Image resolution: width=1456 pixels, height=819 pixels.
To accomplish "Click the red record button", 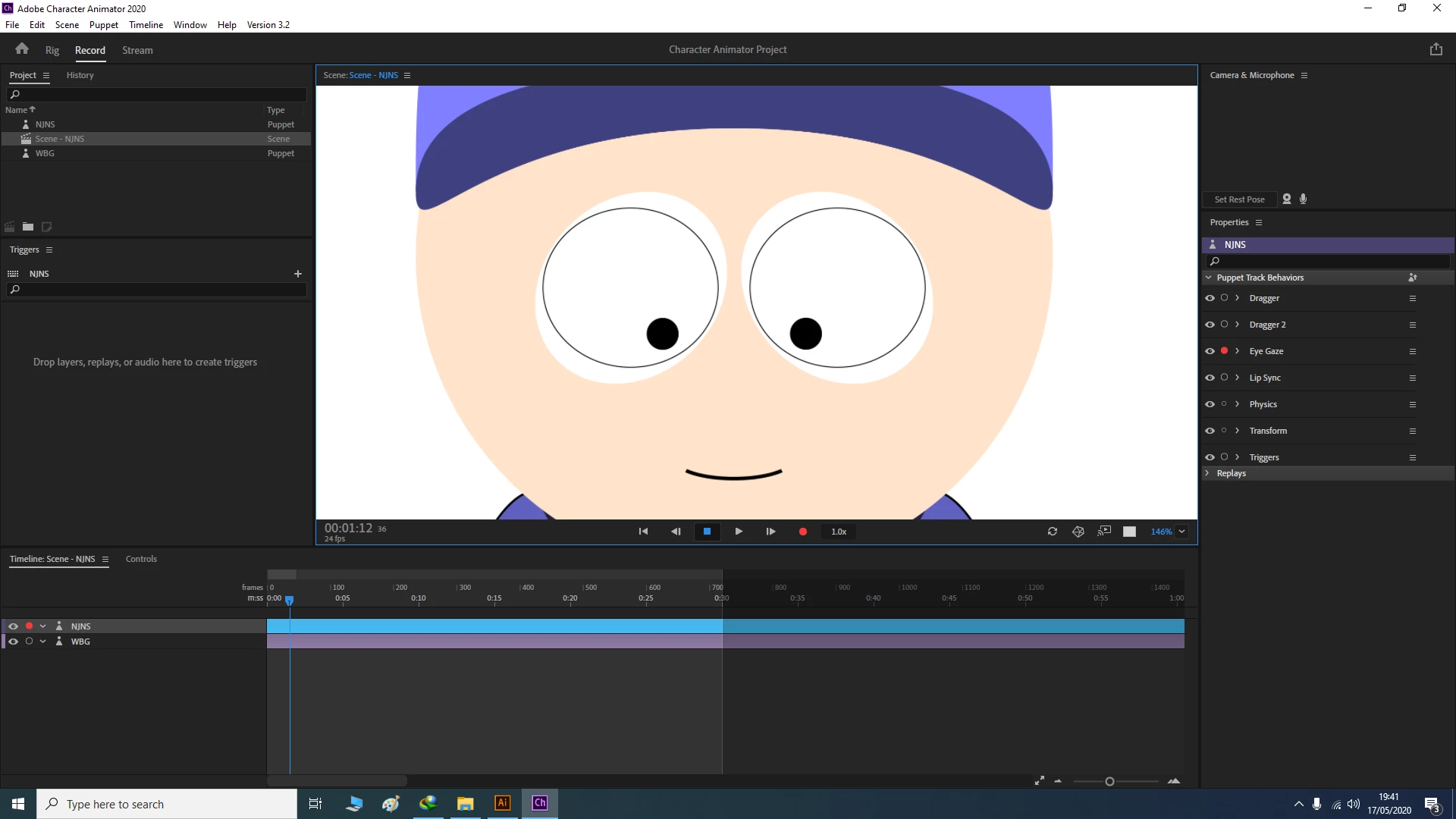I will (x=802, y=532).
